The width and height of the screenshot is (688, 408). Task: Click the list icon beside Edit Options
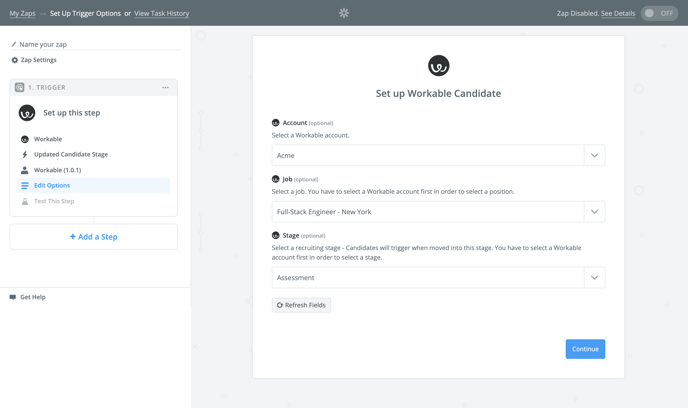click(25, 186)
